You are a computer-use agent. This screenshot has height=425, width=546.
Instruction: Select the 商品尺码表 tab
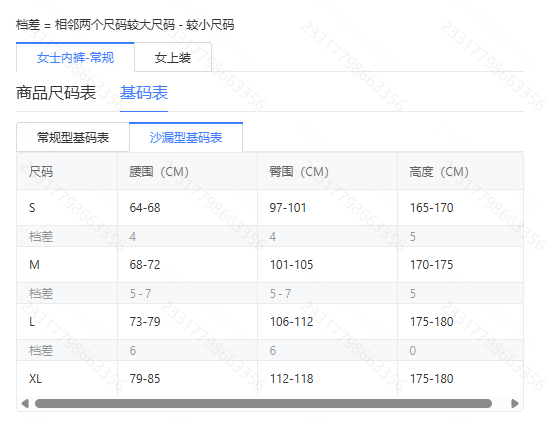56,93
